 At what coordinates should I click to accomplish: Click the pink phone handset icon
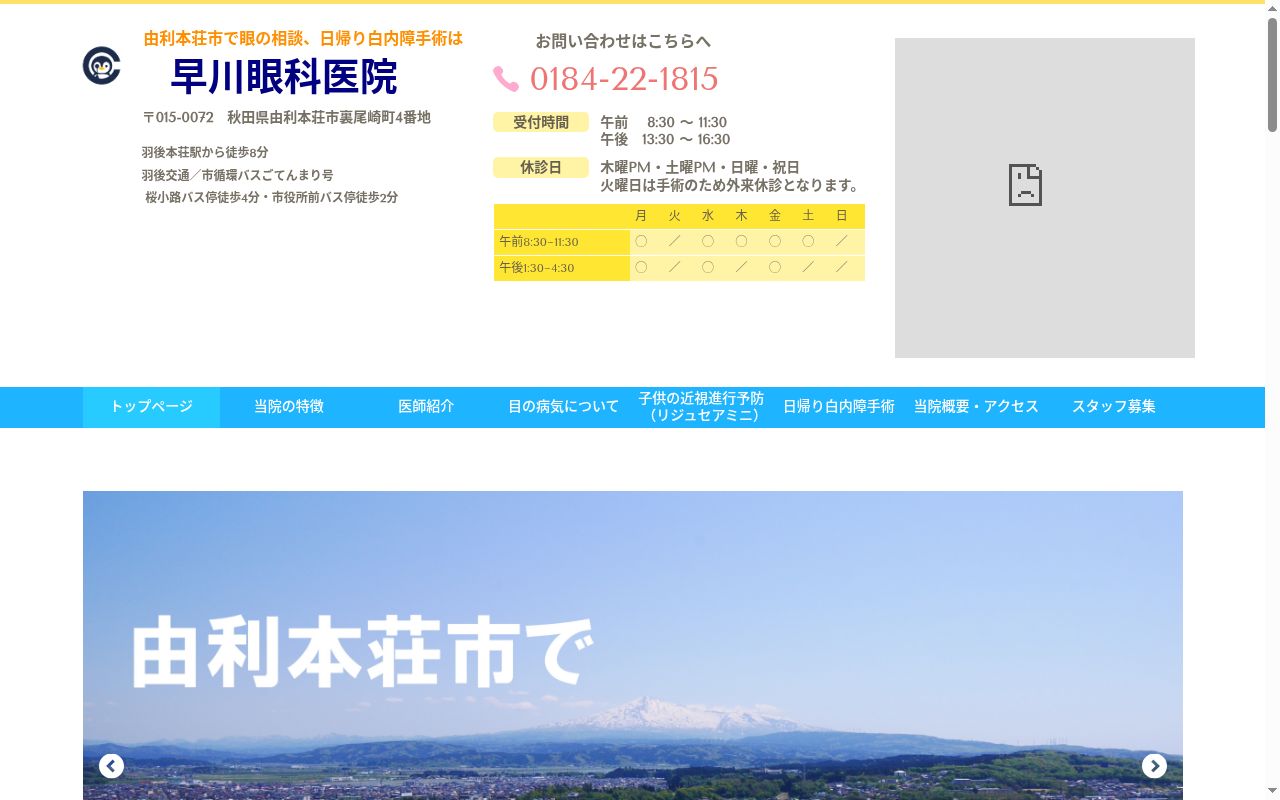pyautogui.click(x=506, y=79)
